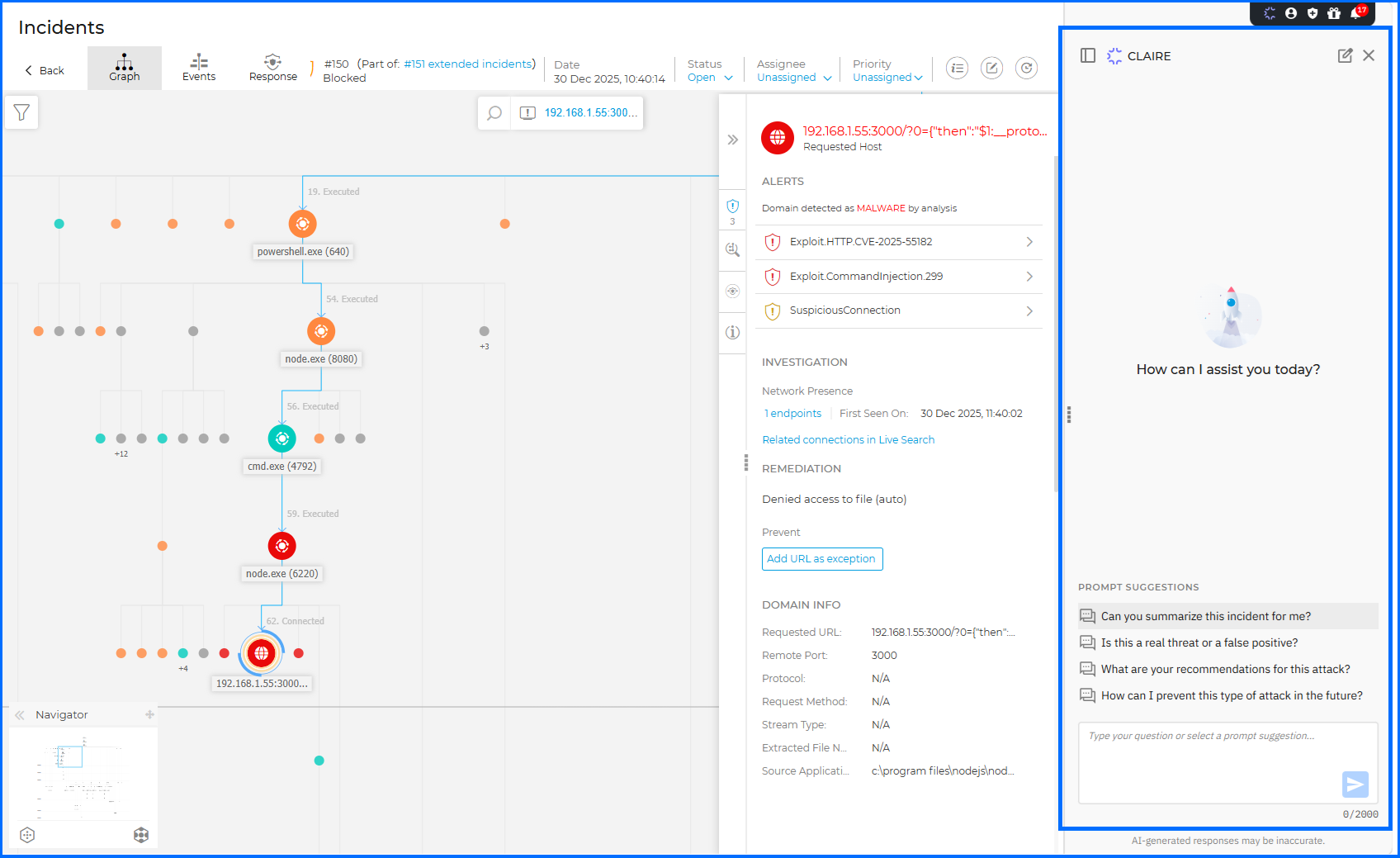
Task: Open the info side tab in details panel
Action: pos(732,332)
